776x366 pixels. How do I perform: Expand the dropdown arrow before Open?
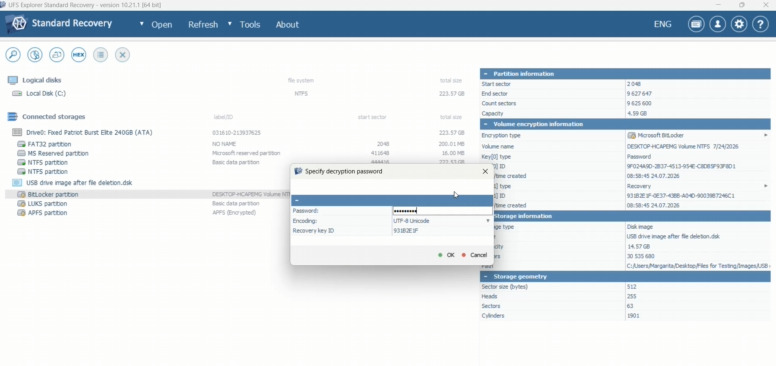142,23
